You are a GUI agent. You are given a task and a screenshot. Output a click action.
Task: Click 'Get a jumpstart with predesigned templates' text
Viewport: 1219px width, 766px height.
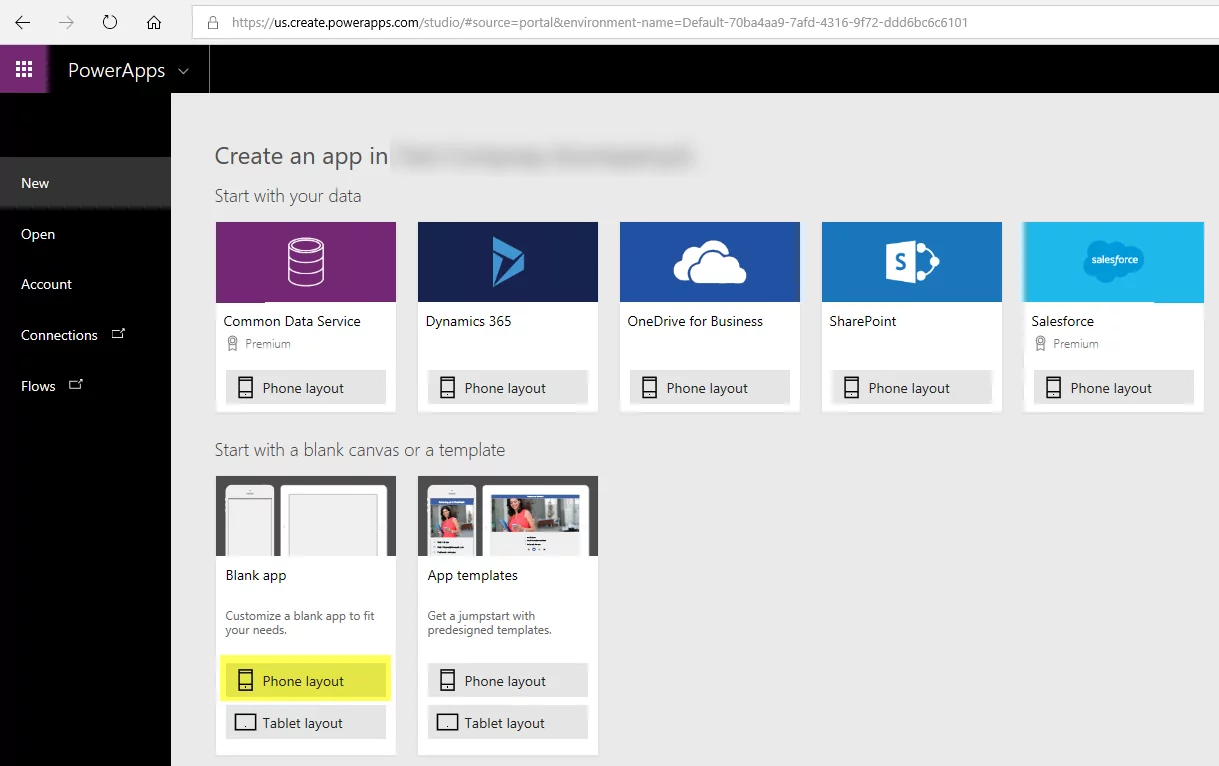point(490,623)
